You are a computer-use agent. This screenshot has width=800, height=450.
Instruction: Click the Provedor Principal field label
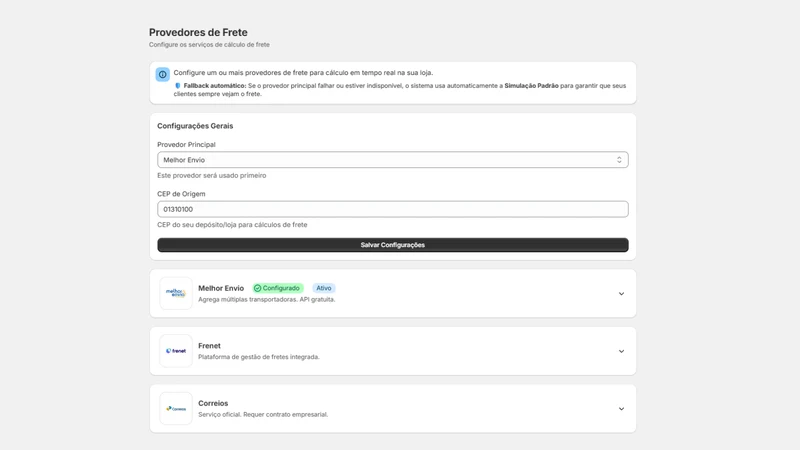pyautogui.click(x=186, y=145)
